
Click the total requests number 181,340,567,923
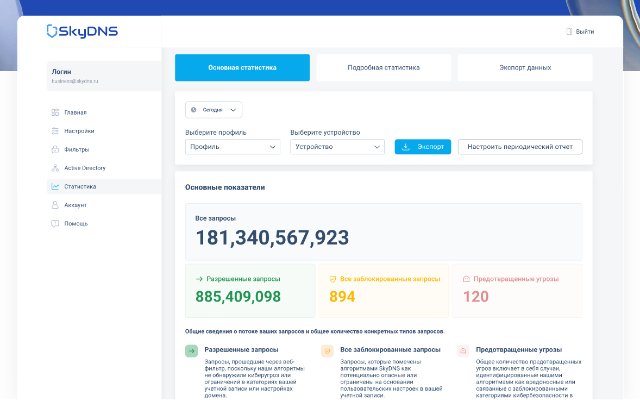(x=272, y=238)
